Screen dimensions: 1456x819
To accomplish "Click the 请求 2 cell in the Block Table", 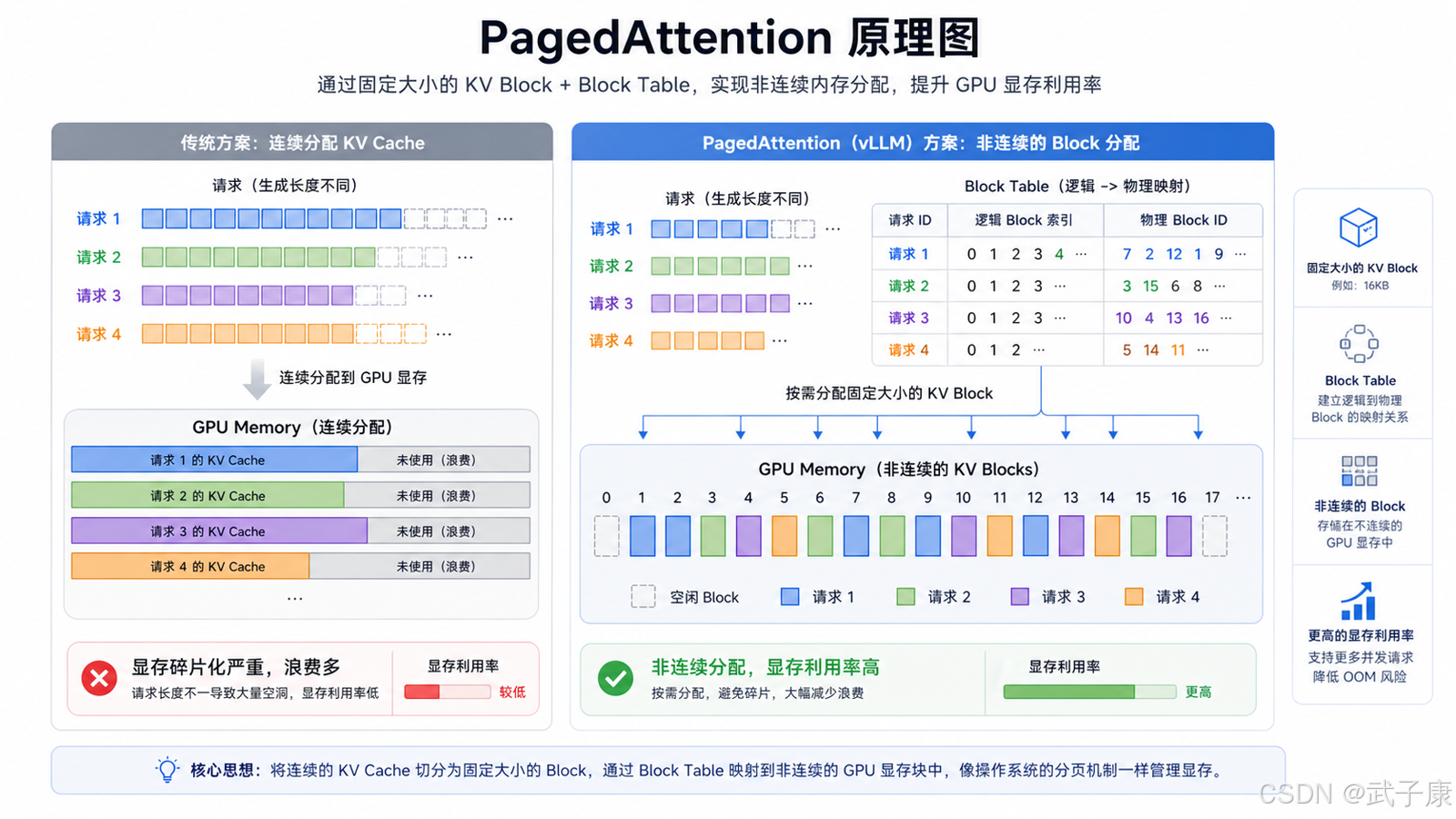I will (909, 286).
